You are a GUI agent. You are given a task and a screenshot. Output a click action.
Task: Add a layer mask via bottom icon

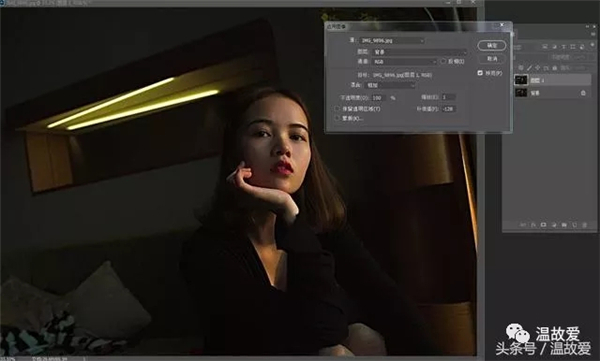(x=543, y=225)
